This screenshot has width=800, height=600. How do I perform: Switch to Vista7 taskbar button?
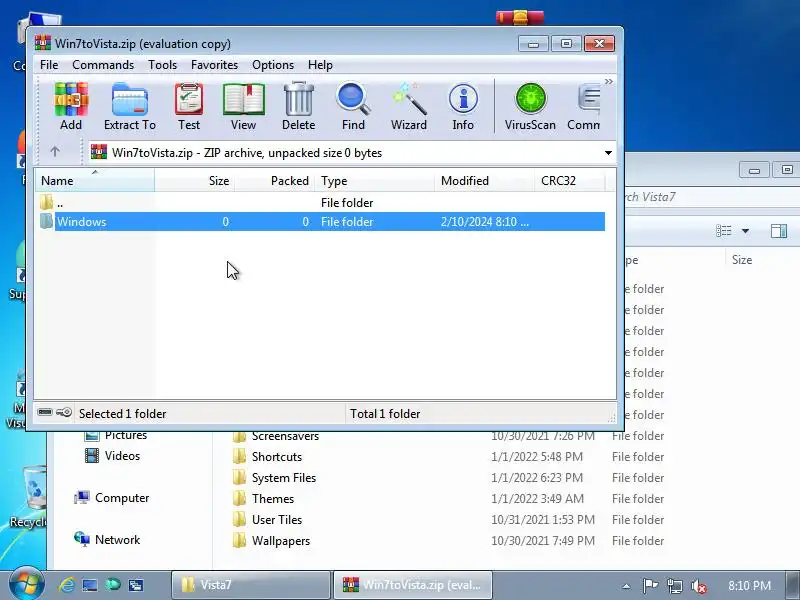click(251, 585)
